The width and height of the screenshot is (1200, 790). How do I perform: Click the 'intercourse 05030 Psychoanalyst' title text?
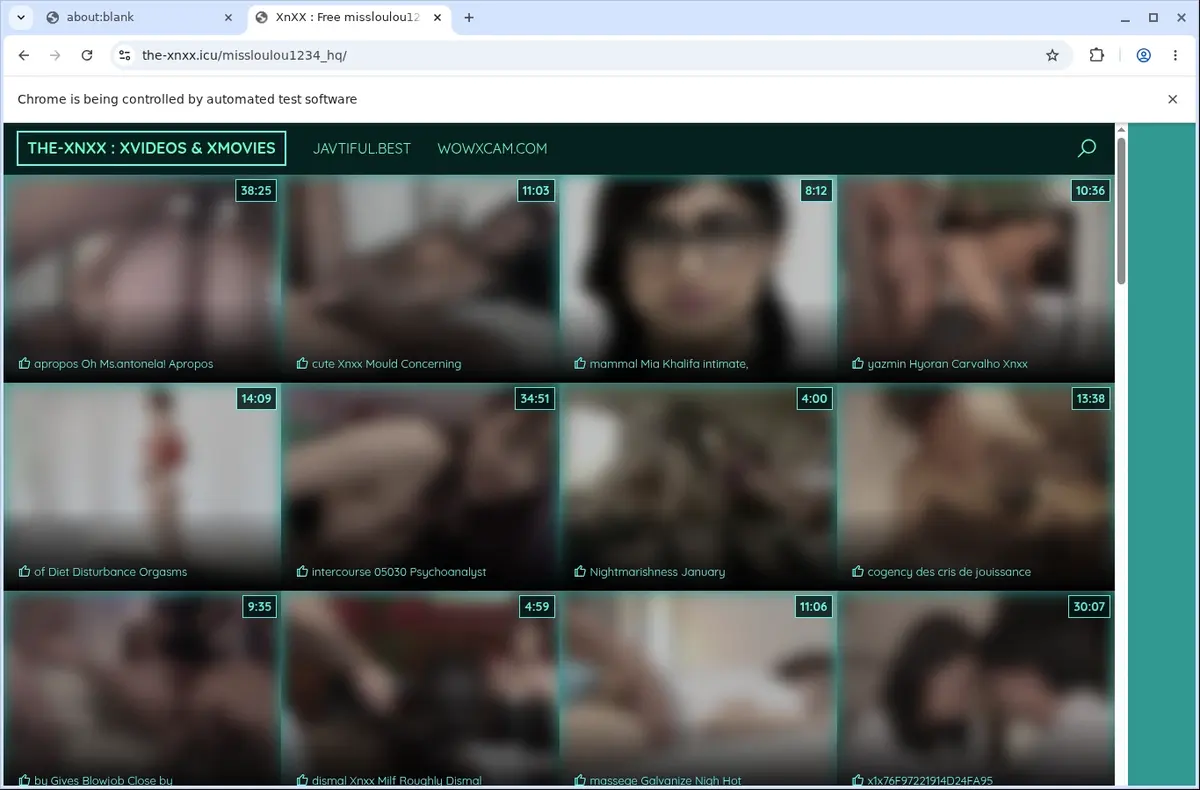click(399, 572)
